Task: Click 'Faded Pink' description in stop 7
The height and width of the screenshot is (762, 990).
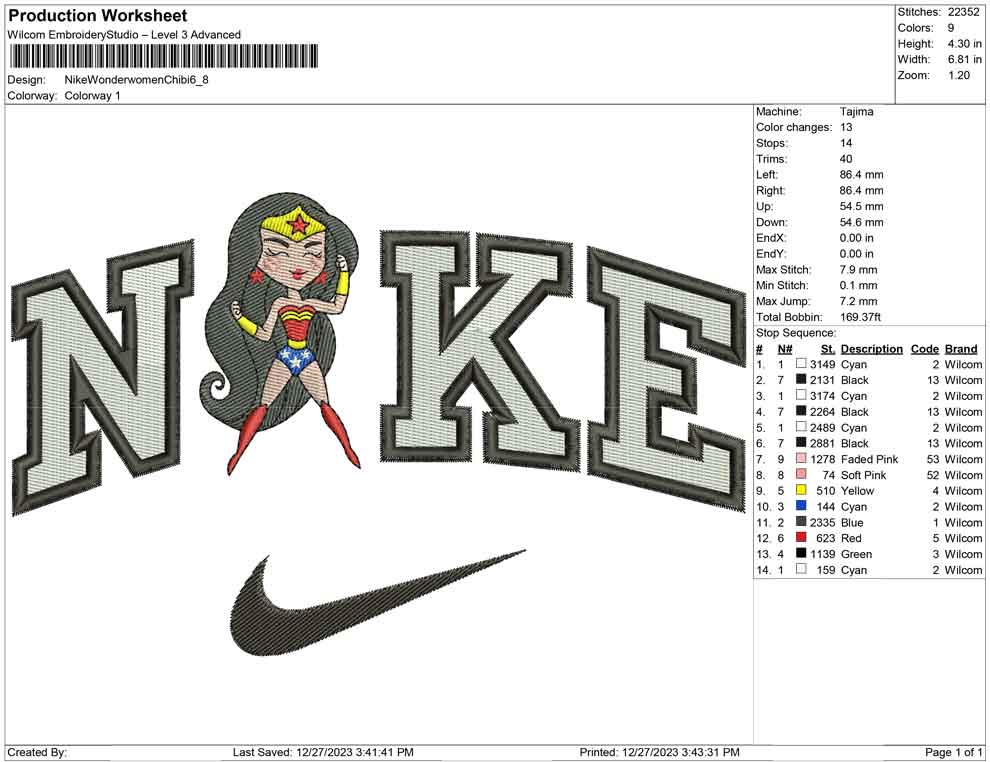Action: click(x=869, y=459)
